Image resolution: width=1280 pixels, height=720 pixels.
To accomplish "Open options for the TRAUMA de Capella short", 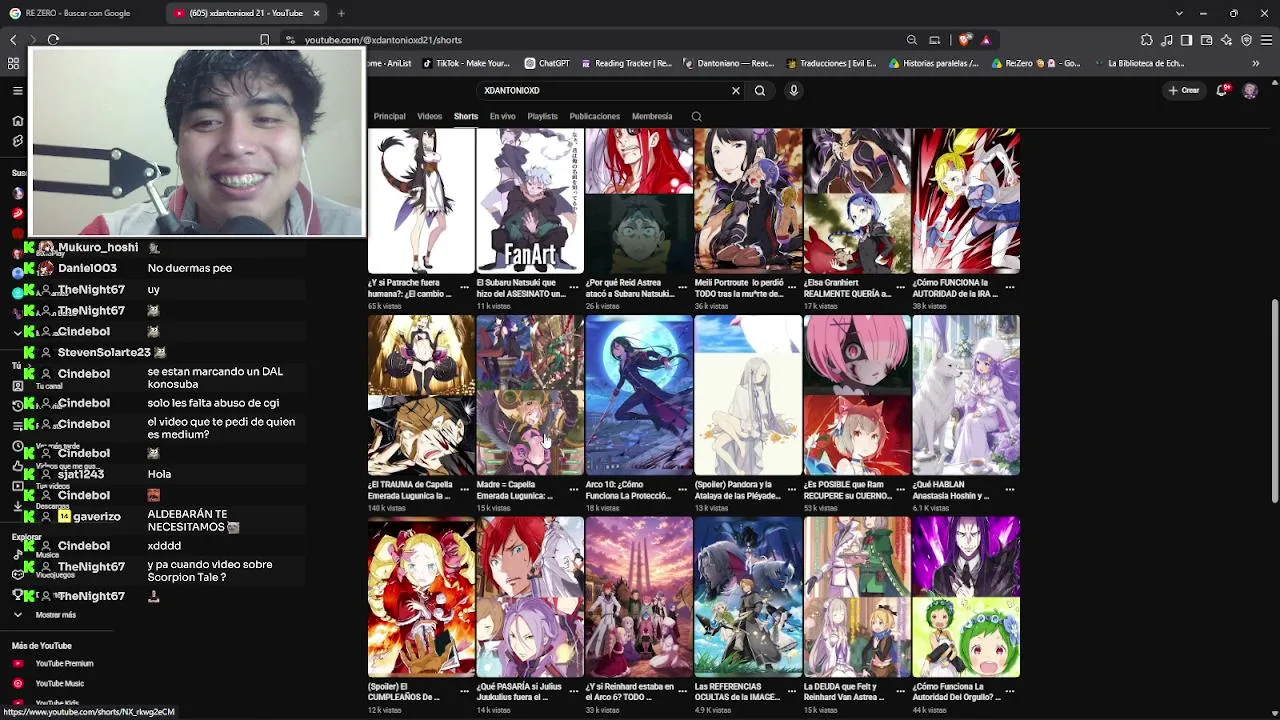I will 464,490.
